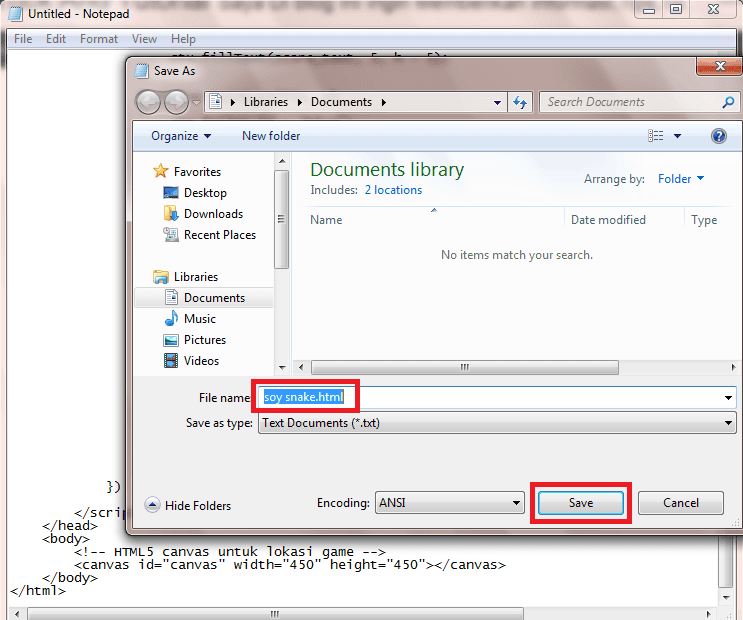The image size is (743, 620).
Task: Click the Favorites star icon
Action: click(161, 171)
